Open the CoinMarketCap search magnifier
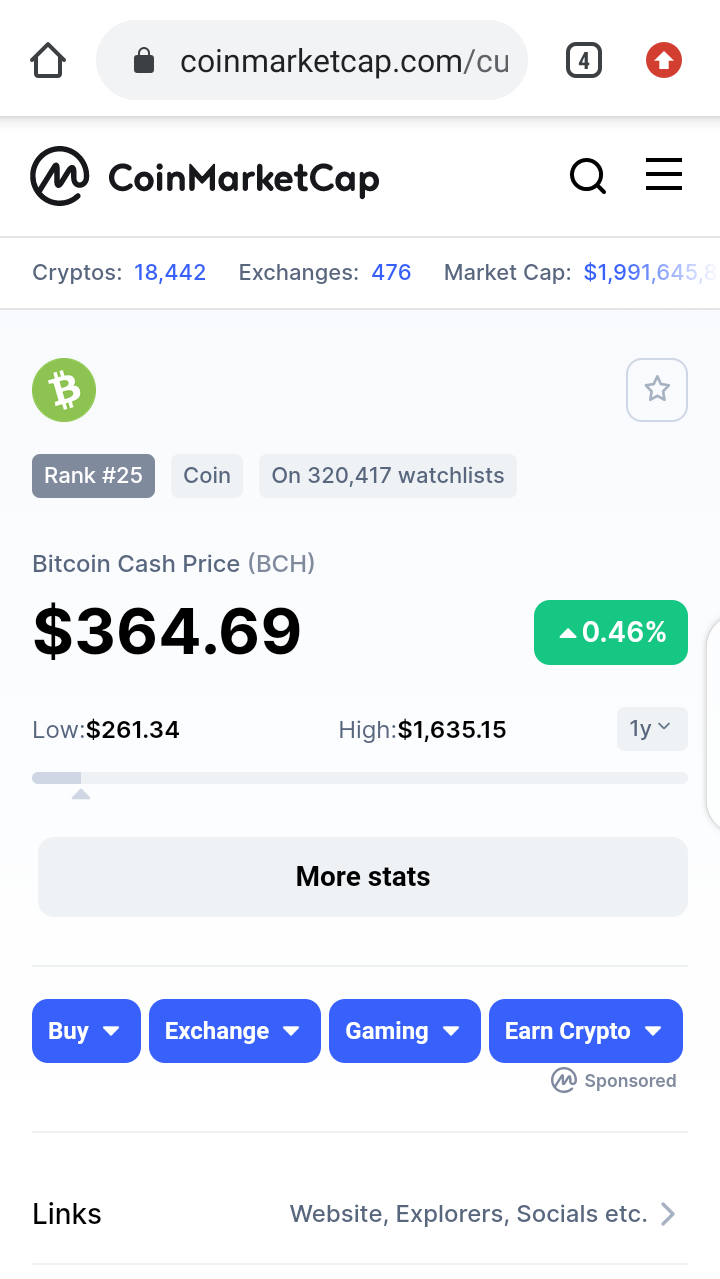 point(588,177)
